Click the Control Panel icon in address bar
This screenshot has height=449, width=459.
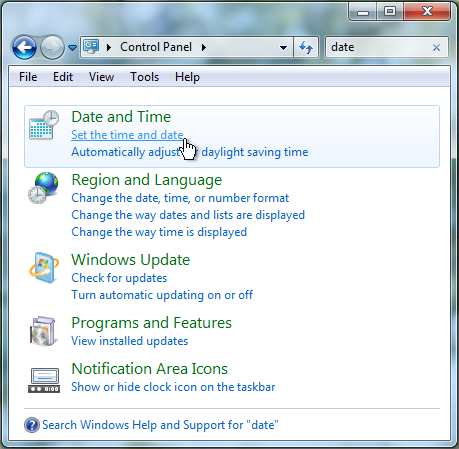coord(91,47)
